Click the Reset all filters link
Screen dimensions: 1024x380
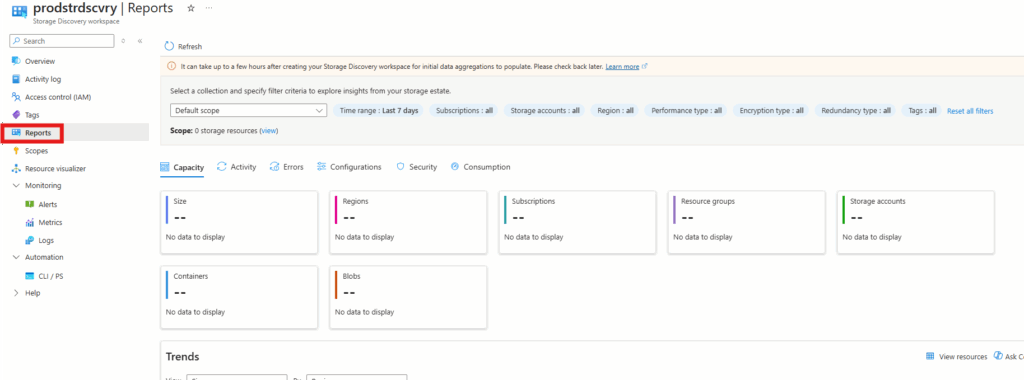[970, 111]
